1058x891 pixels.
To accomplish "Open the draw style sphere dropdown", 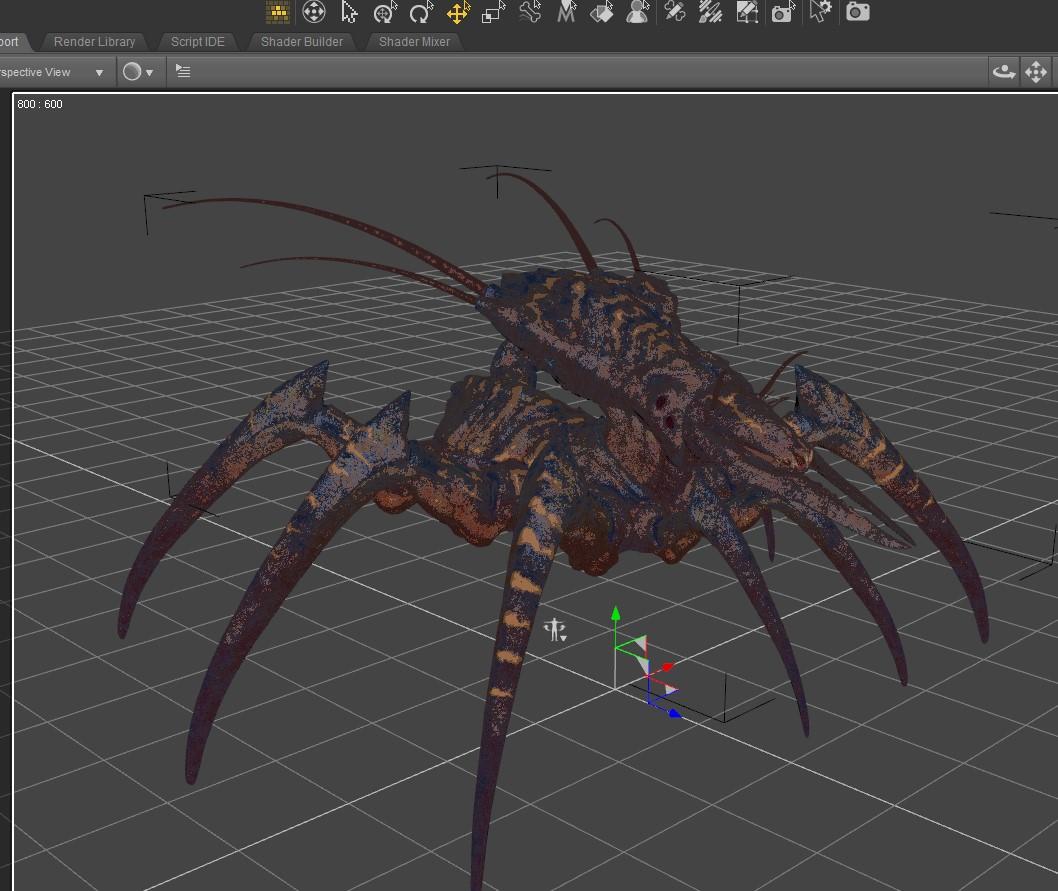I will tap(138, 72).
